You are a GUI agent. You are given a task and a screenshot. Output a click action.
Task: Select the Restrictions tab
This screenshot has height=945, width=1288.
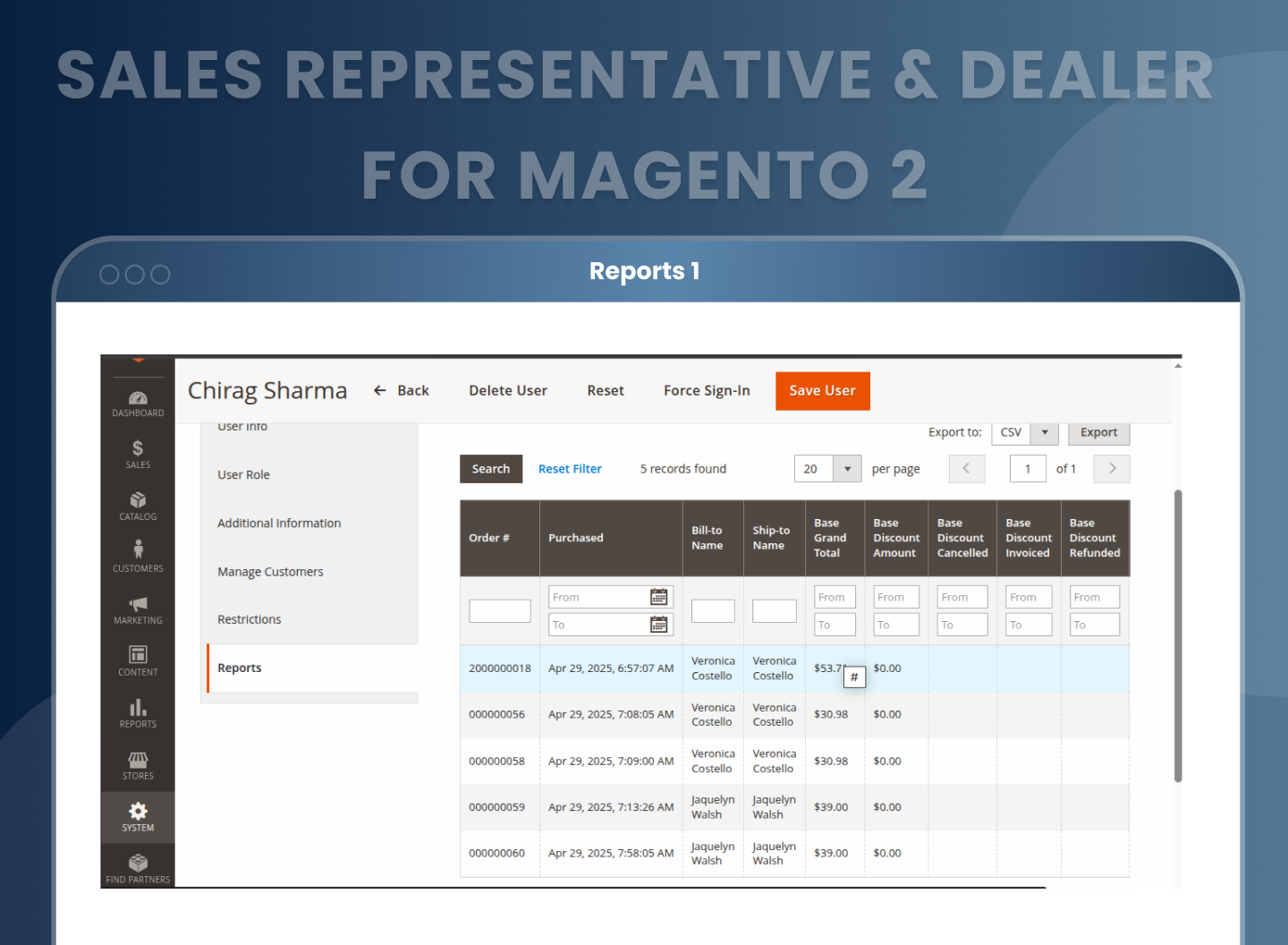coord(250,619)
